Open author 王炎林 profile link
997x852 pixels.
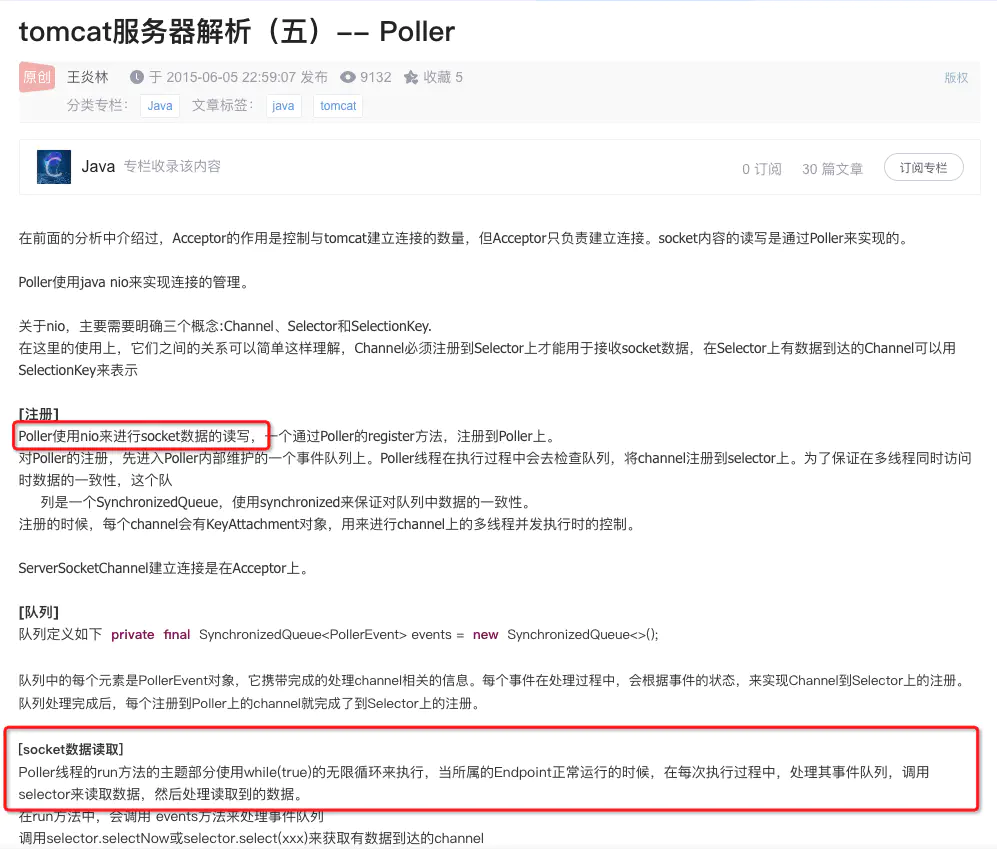(x=88, y=77)
